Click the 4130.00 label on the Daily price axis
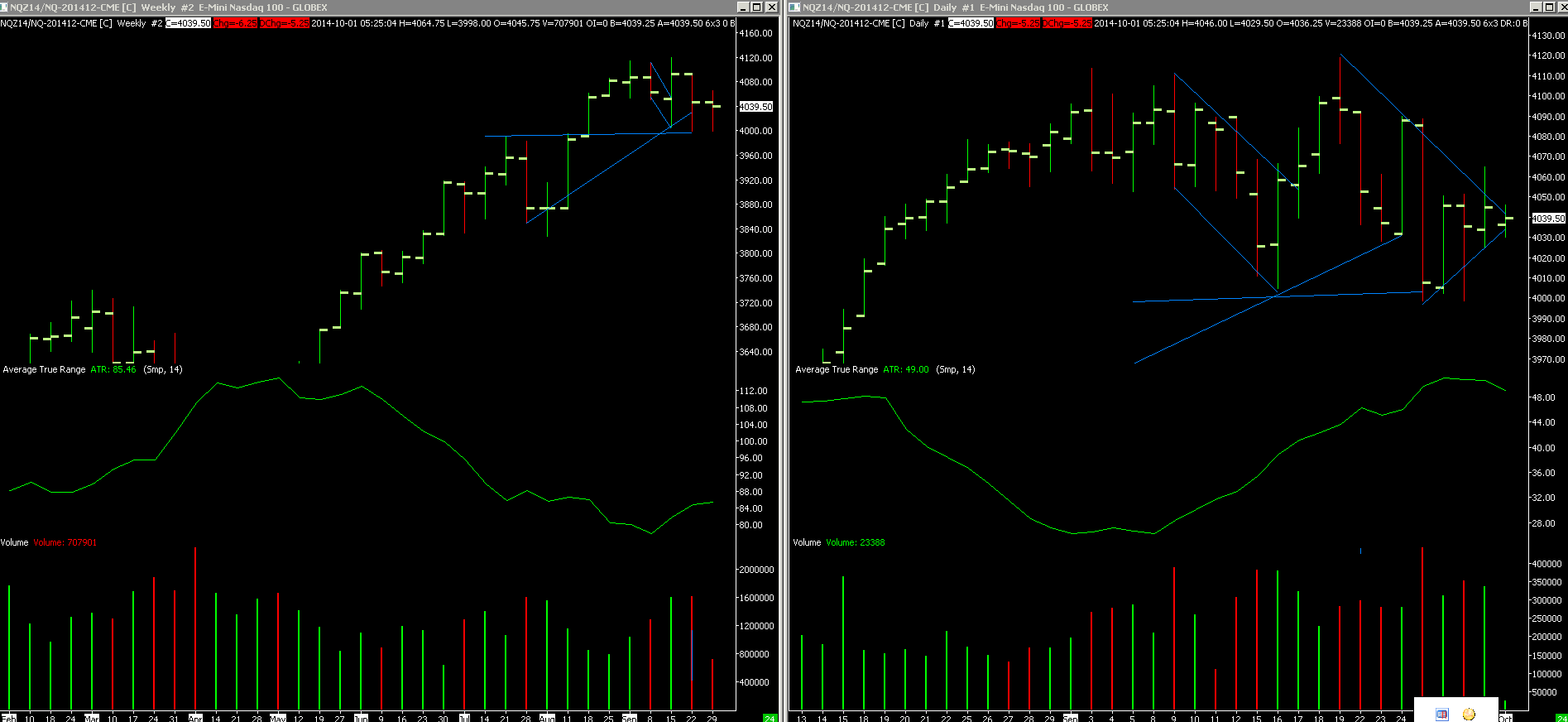Screen dimensions: 1568x722 click(1548, 36)
